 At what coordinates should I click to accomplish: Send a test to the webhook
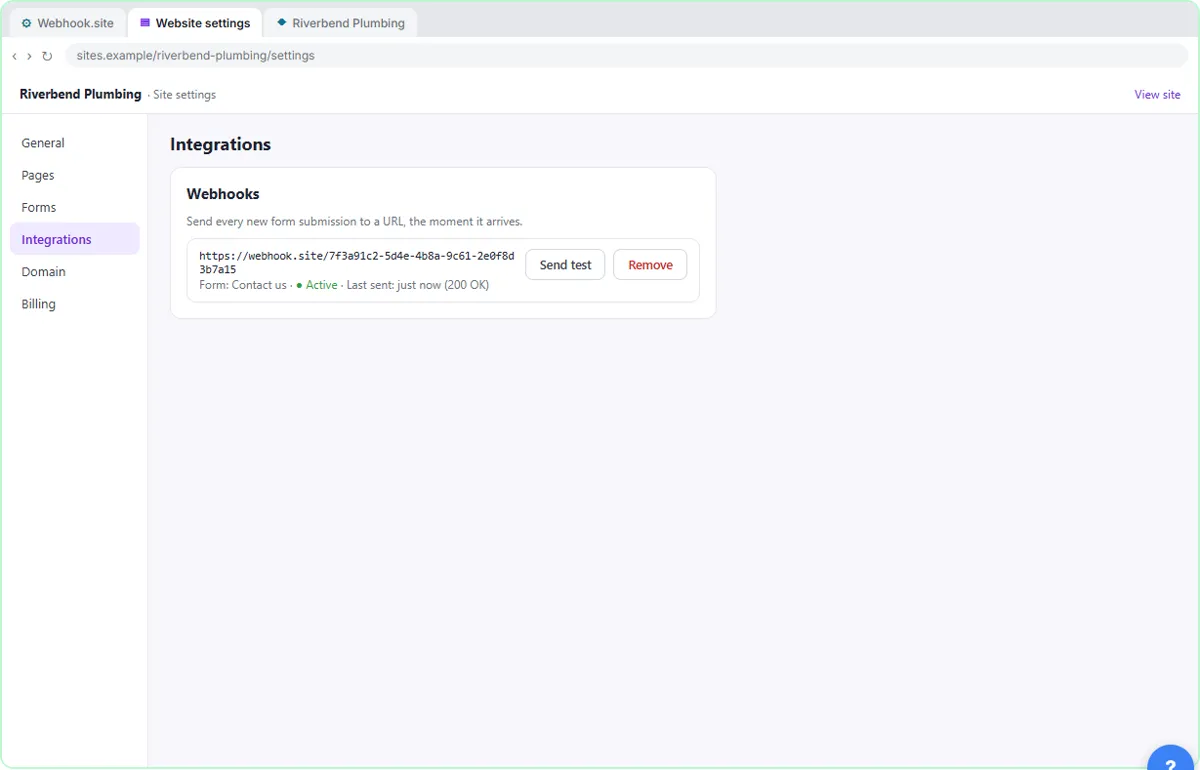click(565, 265)
